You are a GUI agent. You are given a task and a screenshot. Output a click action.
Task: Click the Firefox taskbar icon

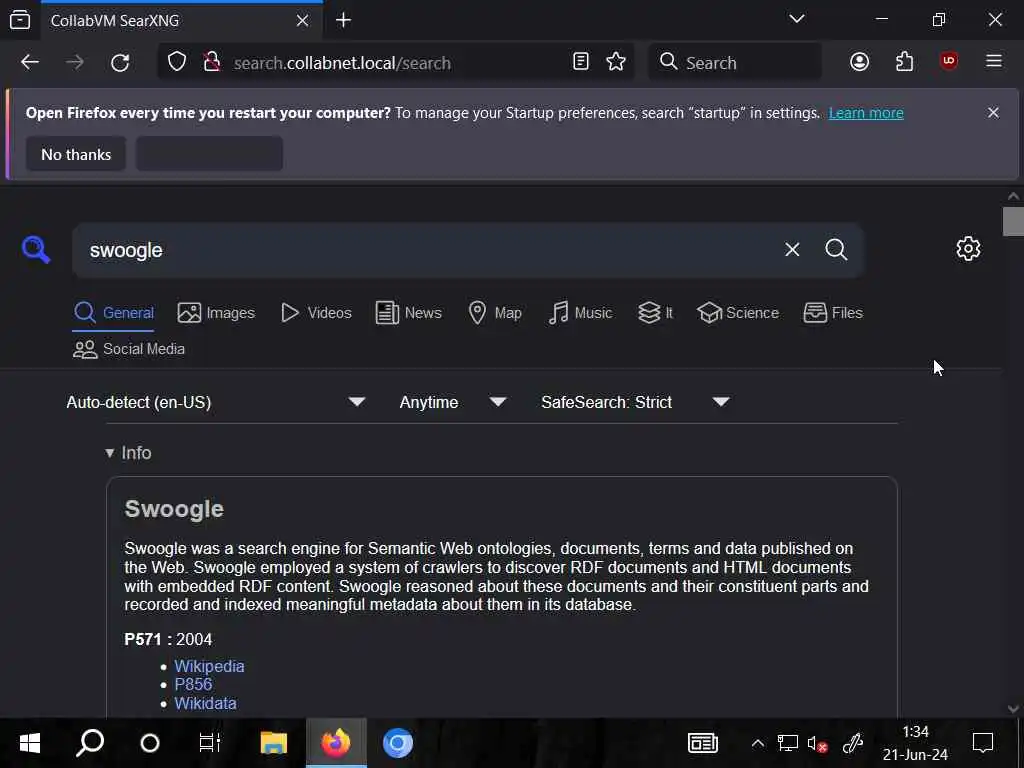(x=336, y=743)
